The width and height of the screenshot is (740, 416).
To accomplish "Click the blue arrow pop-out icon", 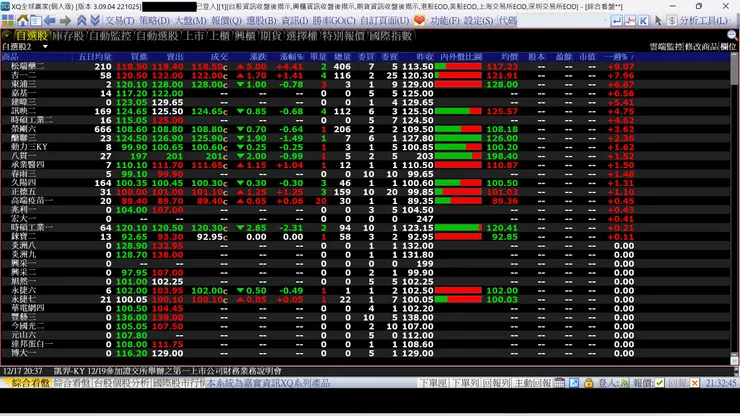I will [x=574, y=383].
